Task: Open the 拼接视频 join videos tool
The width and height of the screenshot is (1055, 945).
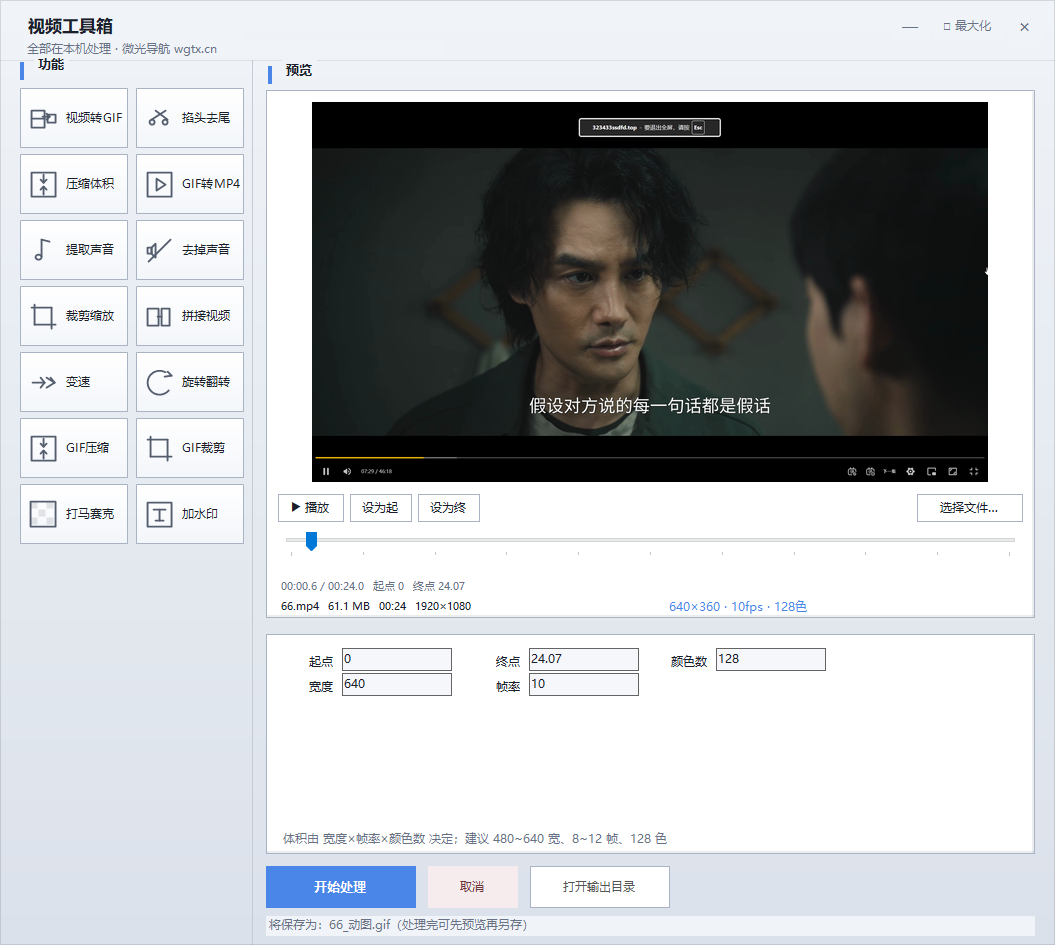Action: click(190, 315)
